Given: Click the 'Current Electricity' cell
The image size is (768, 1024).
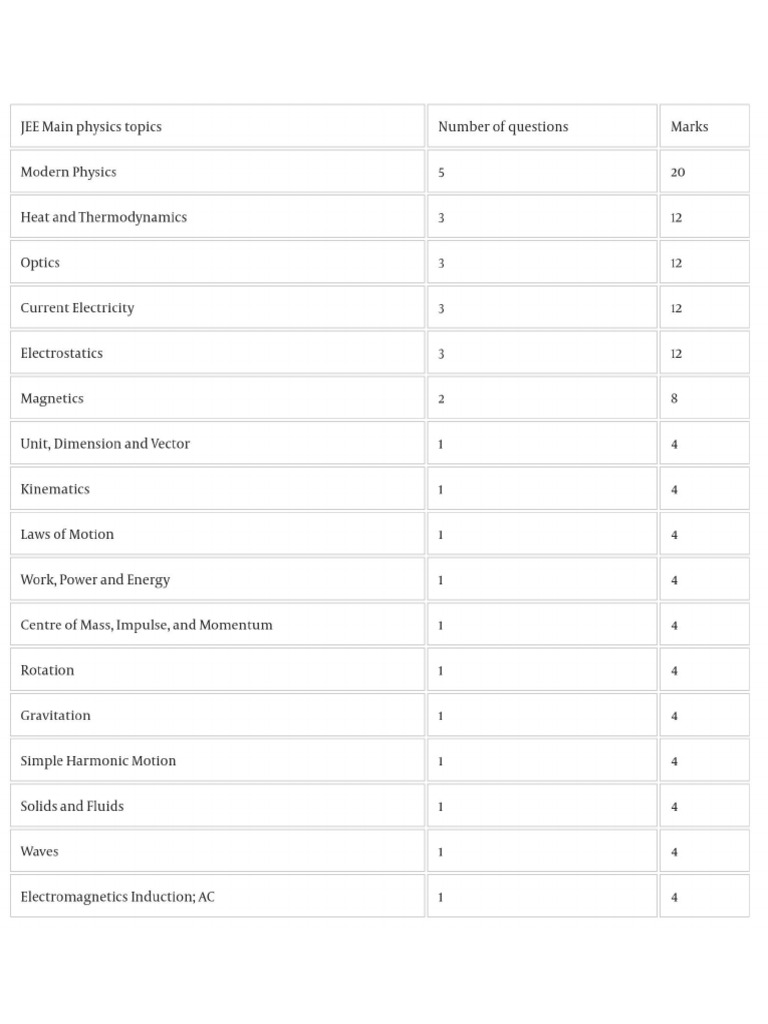Looking at the screenshot, I should (217, 308).
